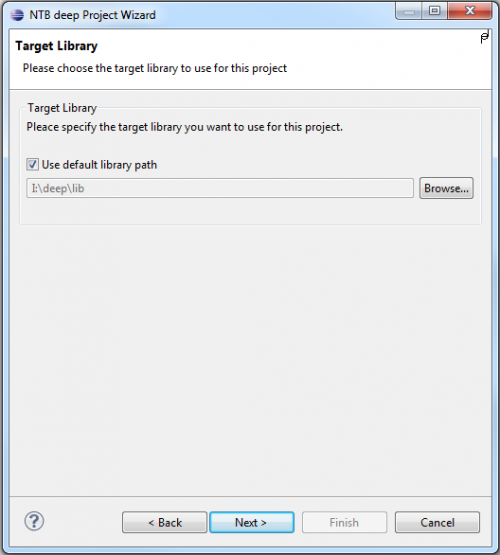Minimize the NTB deep Project Wizard window
Image resolution: width=500 pixels, height=555 pixels.
coord(409,11)
